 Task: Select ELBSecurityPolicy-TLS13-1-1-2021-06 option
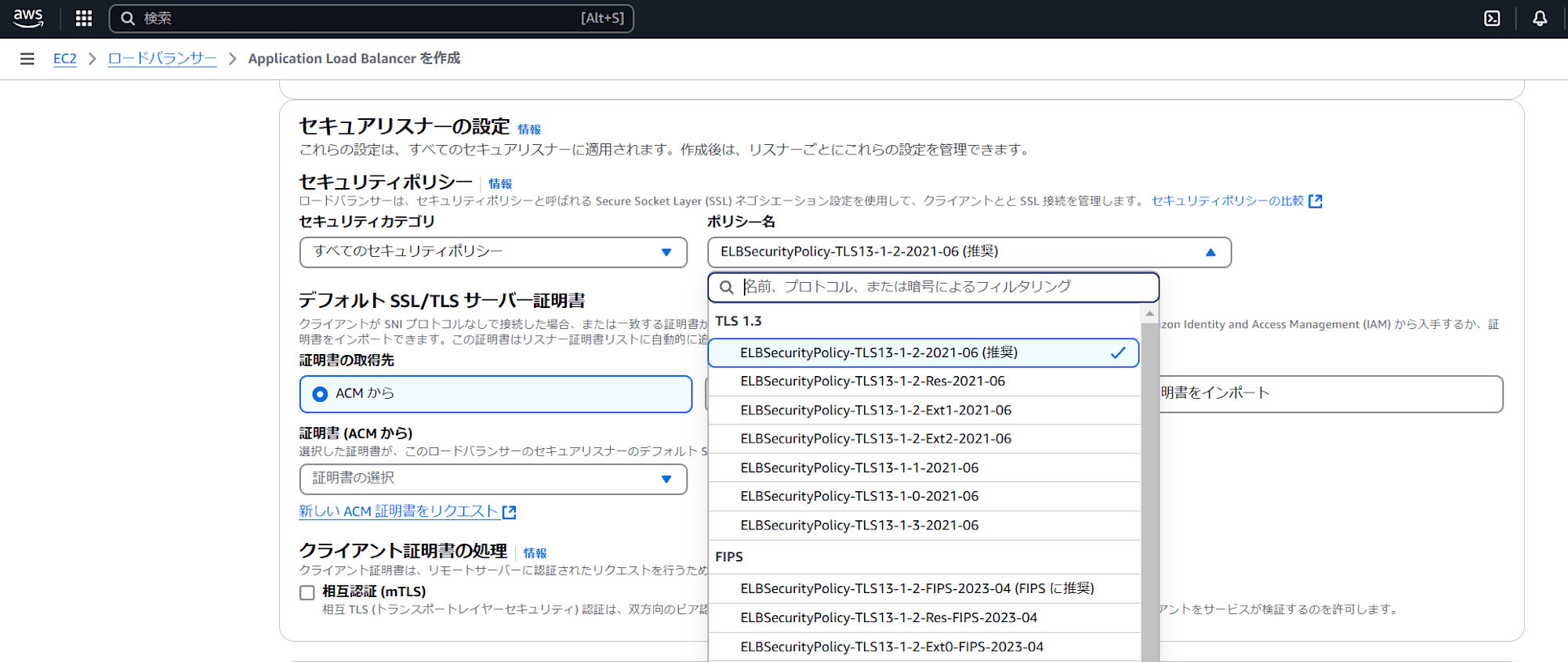coord(924,468)
